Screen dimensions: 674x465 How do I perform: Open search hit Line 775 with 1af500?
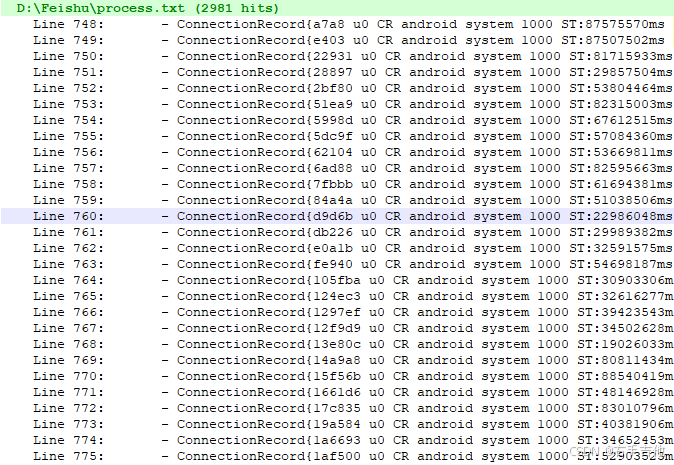point(337,456)
